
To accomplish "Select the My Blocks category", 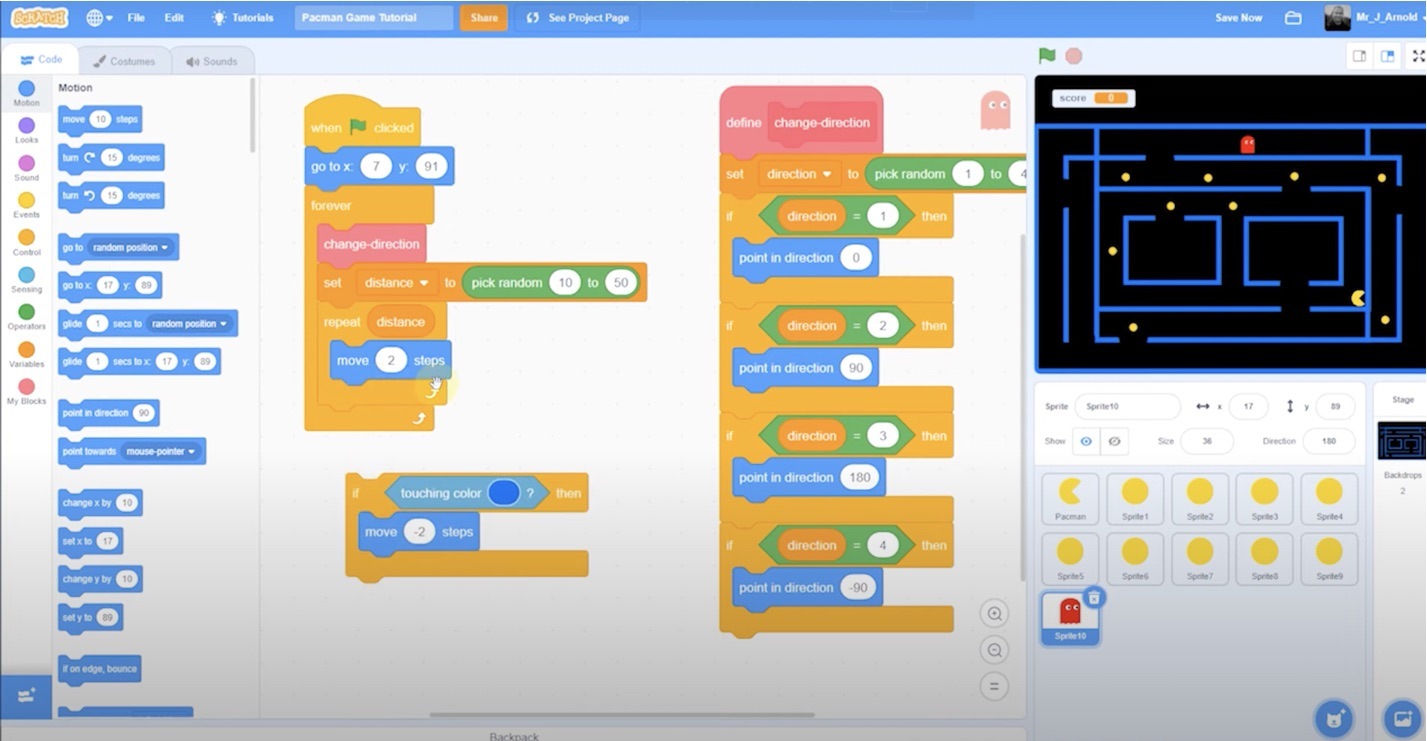I will click(26, 392).
